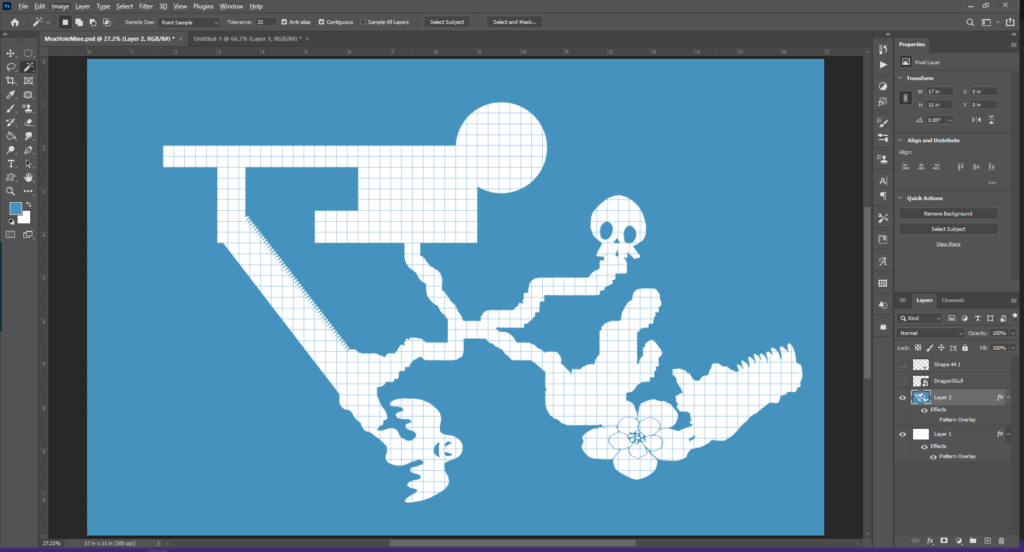The width and height of the screenshot is (1024, 552).
Task: Enable Sample All Layers checkbox
Action: tap(363, 21)
